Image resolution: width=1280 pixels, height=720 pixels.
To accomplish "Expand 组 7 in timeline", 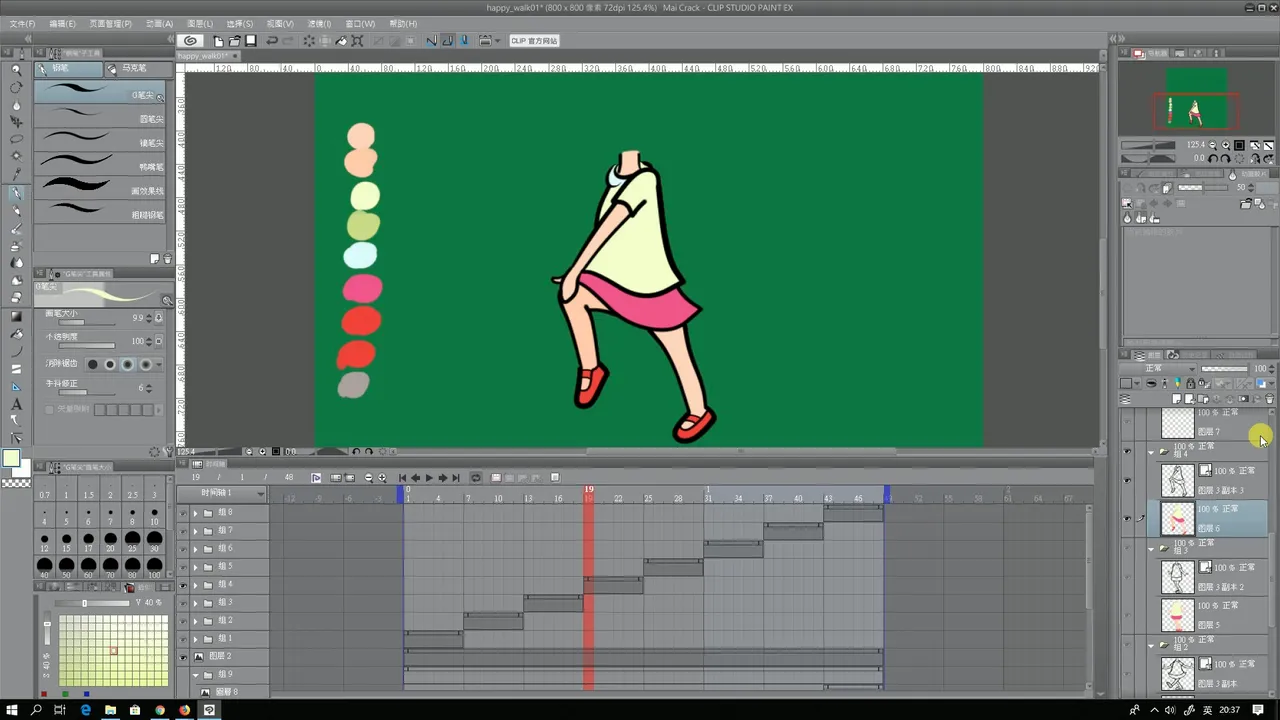I will 196,531.
